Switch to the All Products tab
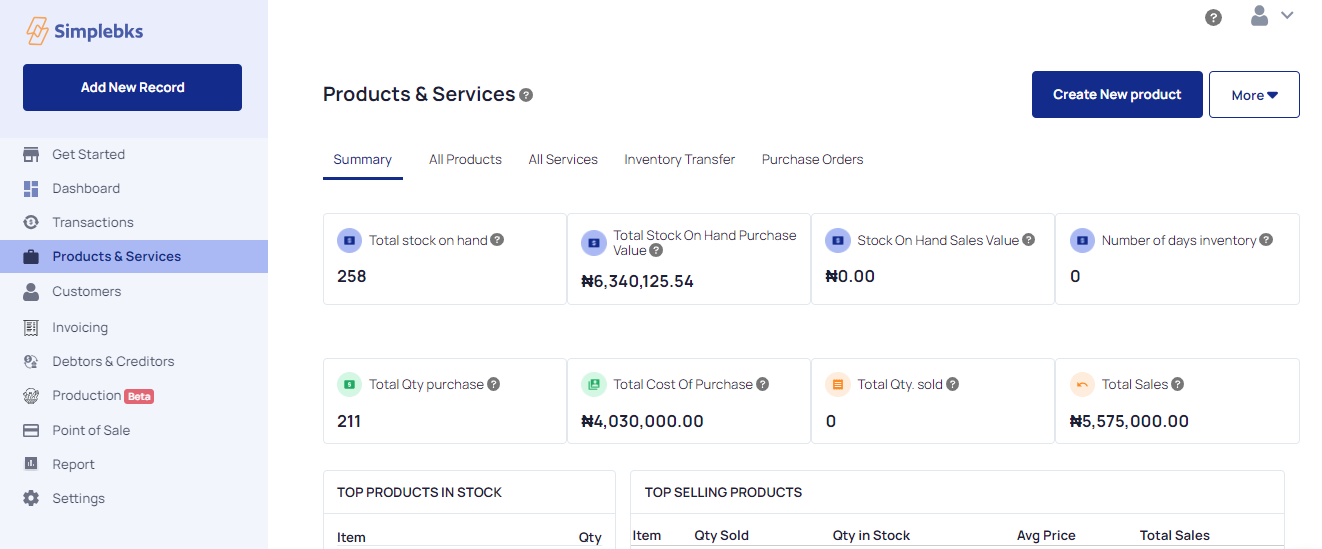 click(465, 159)
